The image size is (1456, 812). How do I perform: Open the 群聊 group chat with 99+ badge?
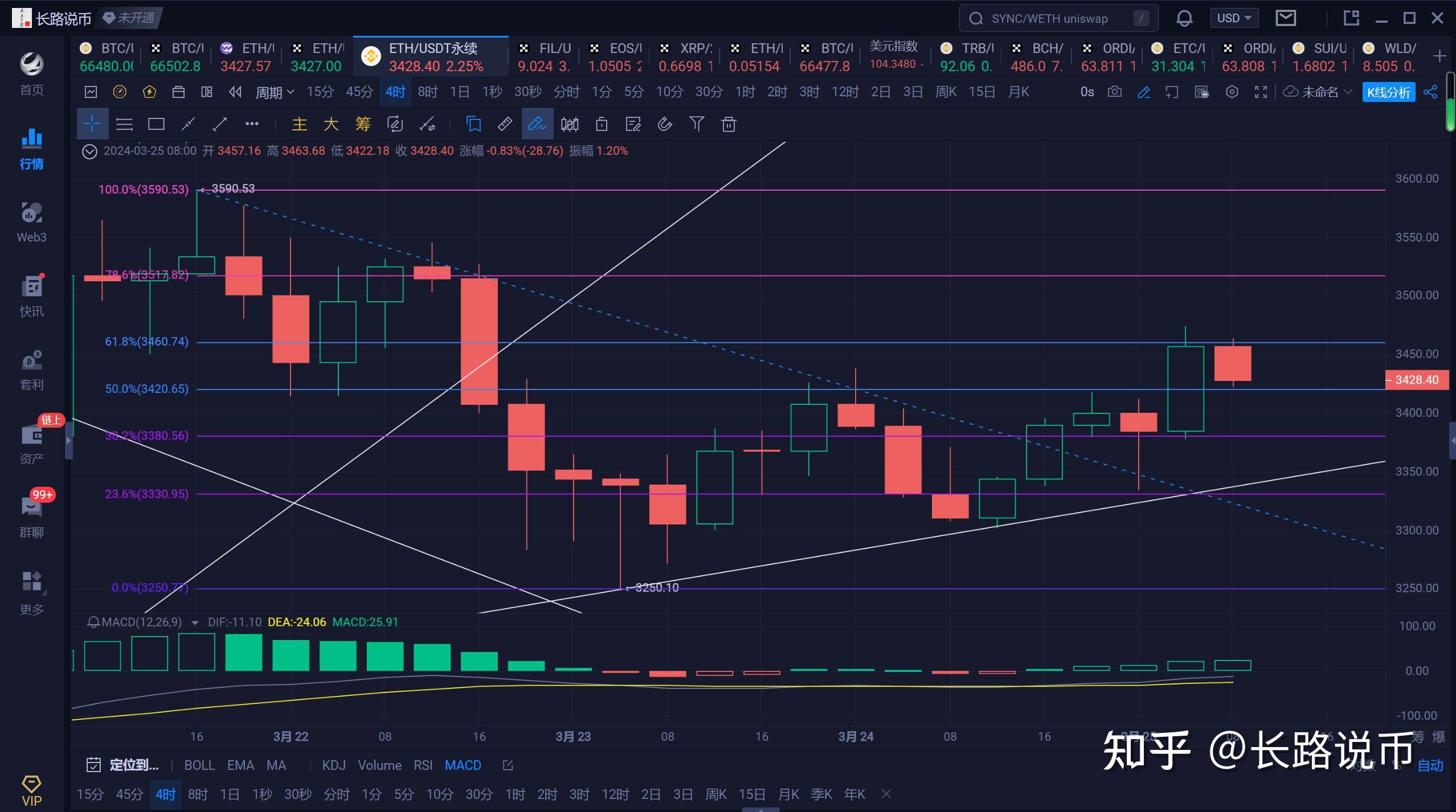[x=31, y=517]
